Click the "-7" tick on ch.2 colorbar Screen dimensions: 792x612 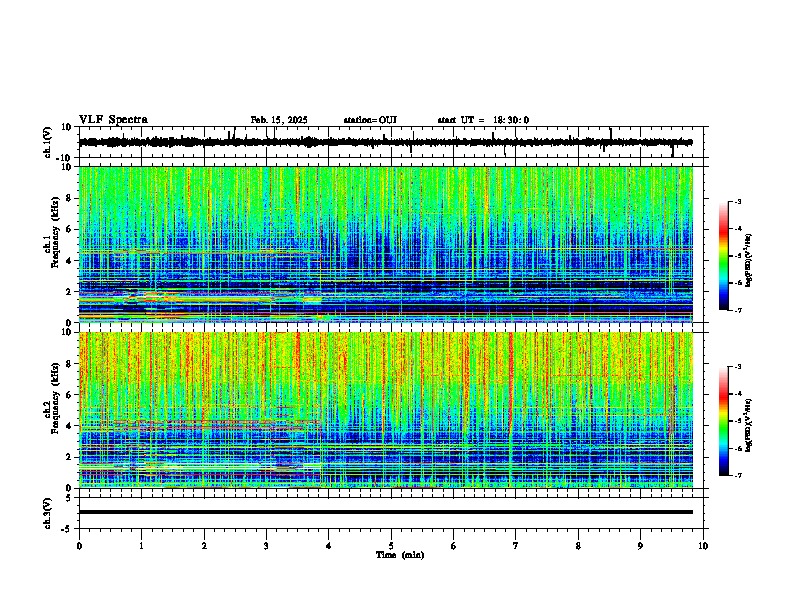[737, 475]
